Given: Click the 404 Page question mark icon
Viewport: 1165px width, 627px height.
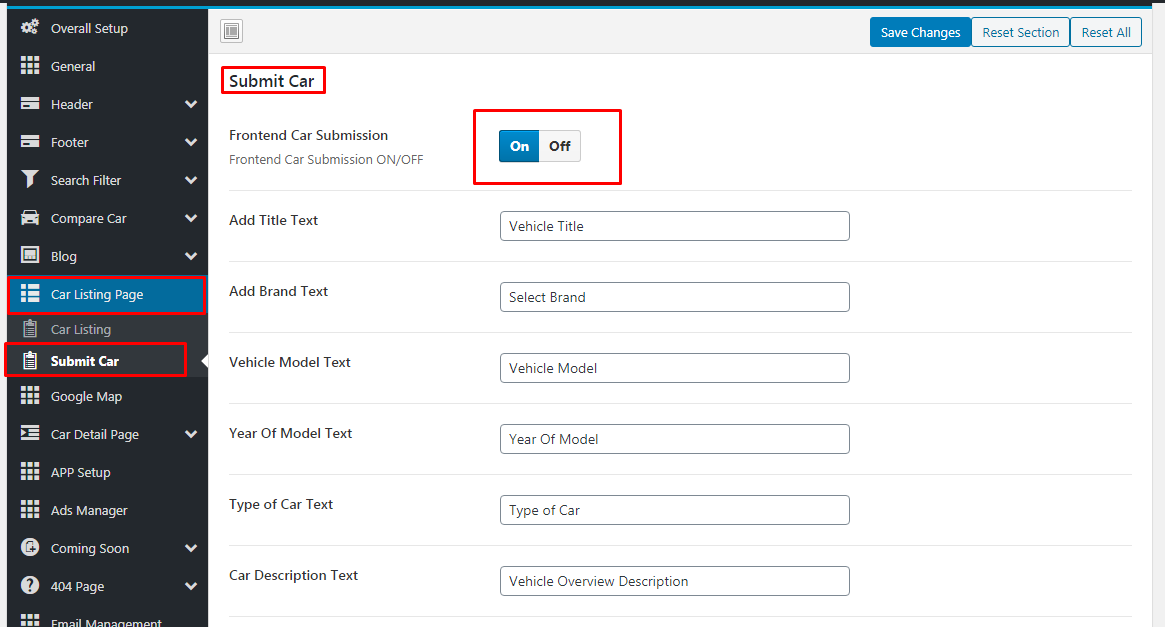Looking at the screenshot, I should [x=30, y=585].
